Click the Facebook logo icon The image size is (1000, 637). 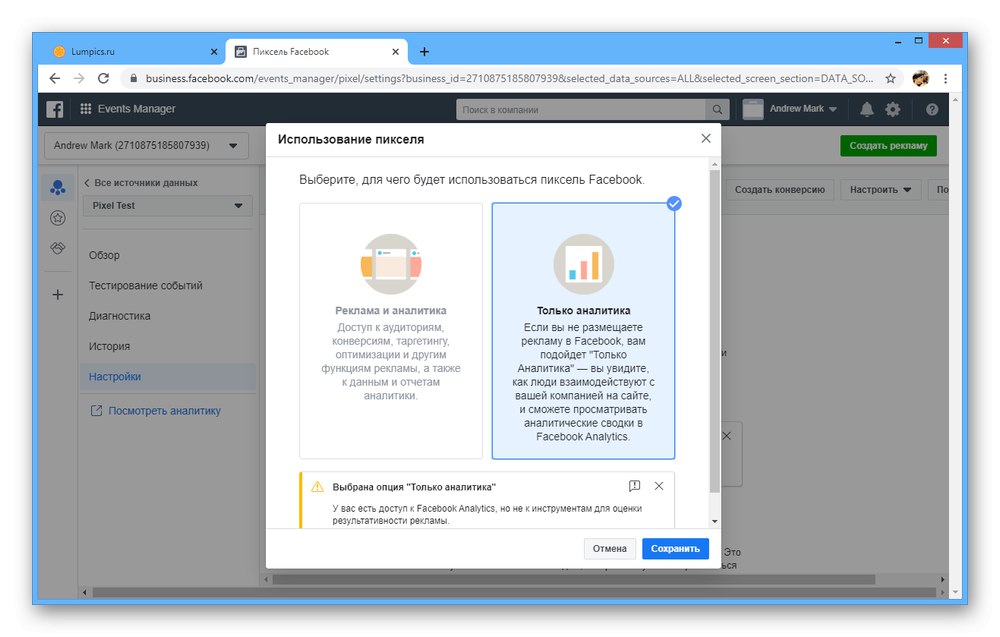[55, 109]
